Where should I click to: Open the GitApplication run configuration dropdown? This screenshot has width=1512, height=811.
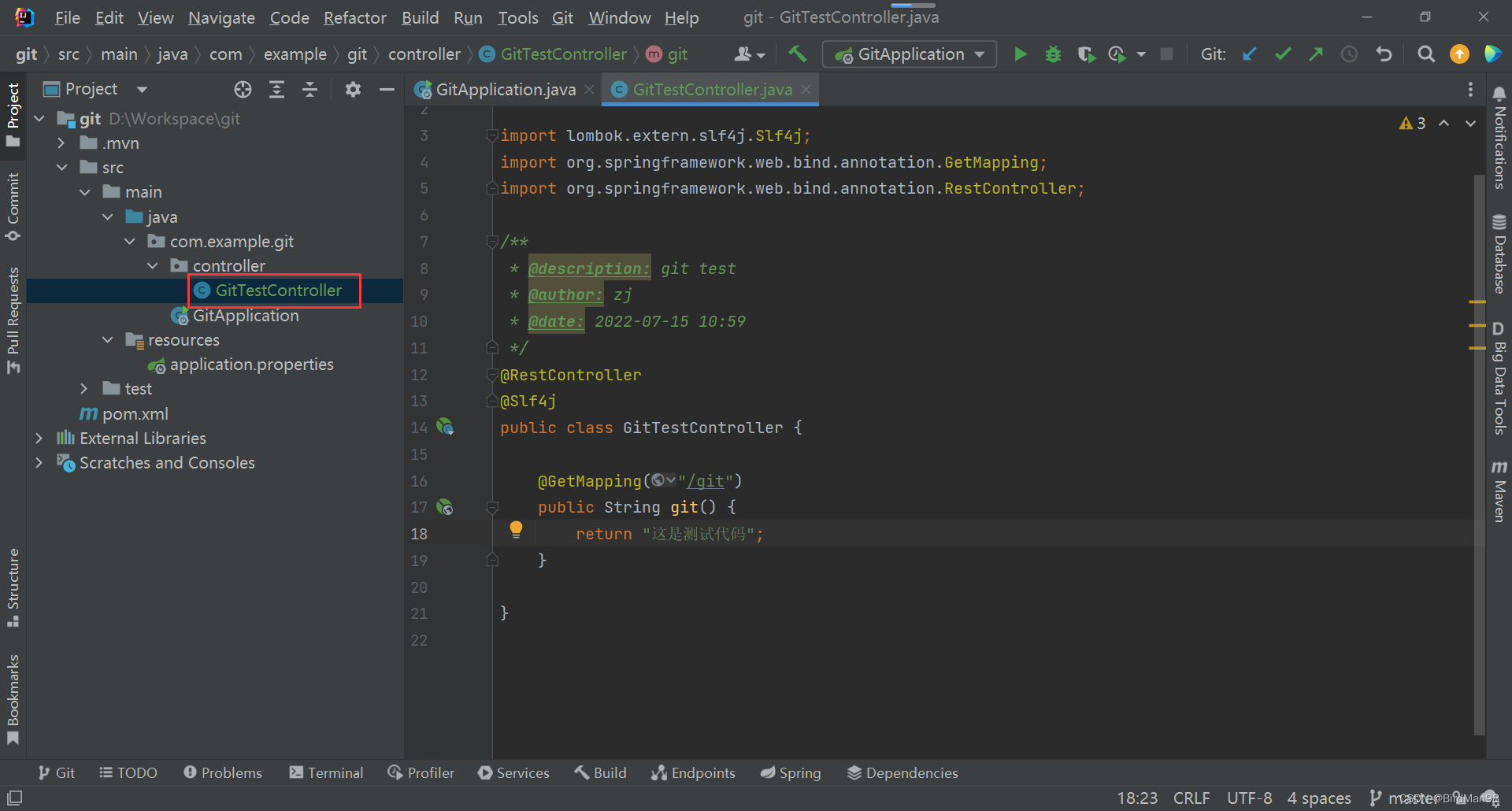pyautogui.click(x=910, y=54)
